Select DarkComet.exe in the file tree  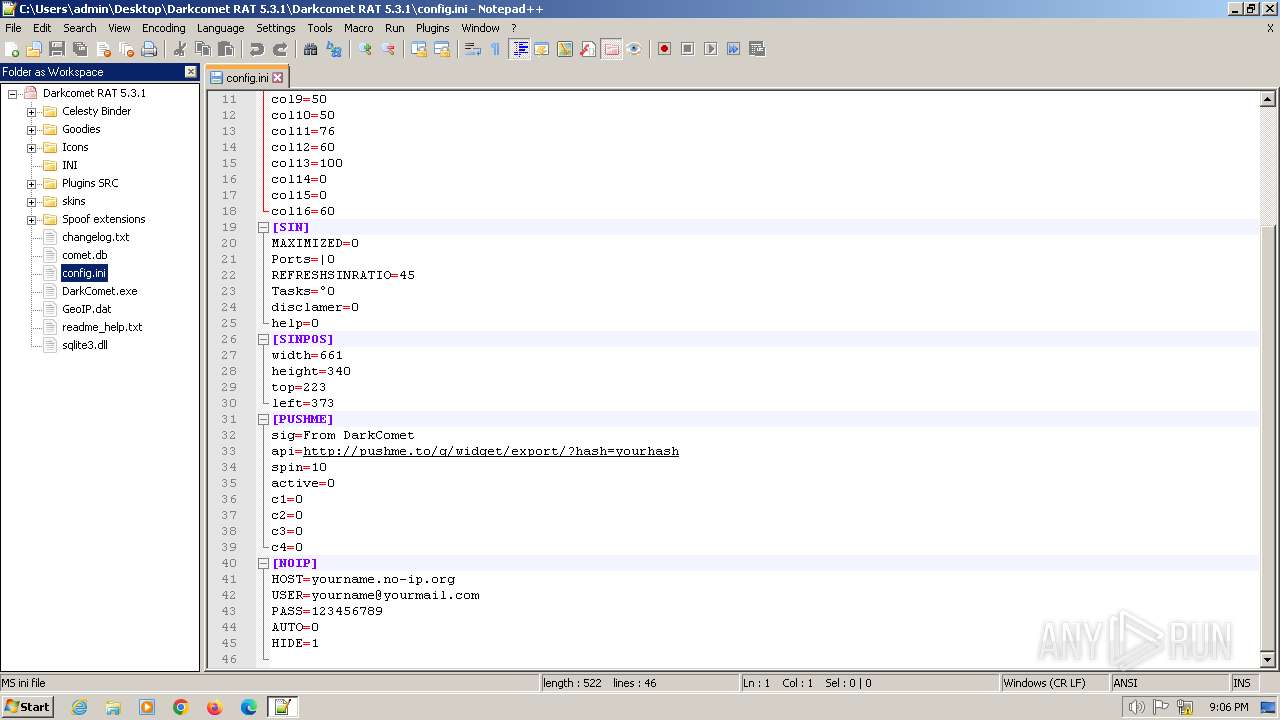(x=99, y=291)
